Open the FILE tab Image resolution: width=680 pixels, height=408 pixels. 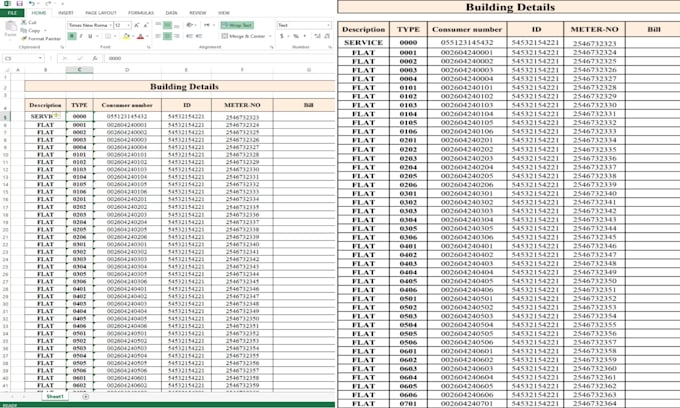pos(12,13)
